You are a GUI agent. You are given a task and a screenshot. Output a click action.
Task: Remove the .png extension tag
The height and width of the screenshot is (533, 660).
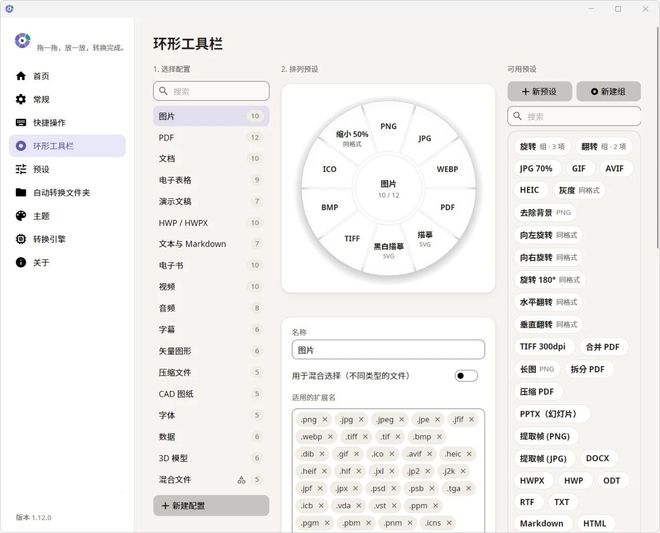coord(325,419)
